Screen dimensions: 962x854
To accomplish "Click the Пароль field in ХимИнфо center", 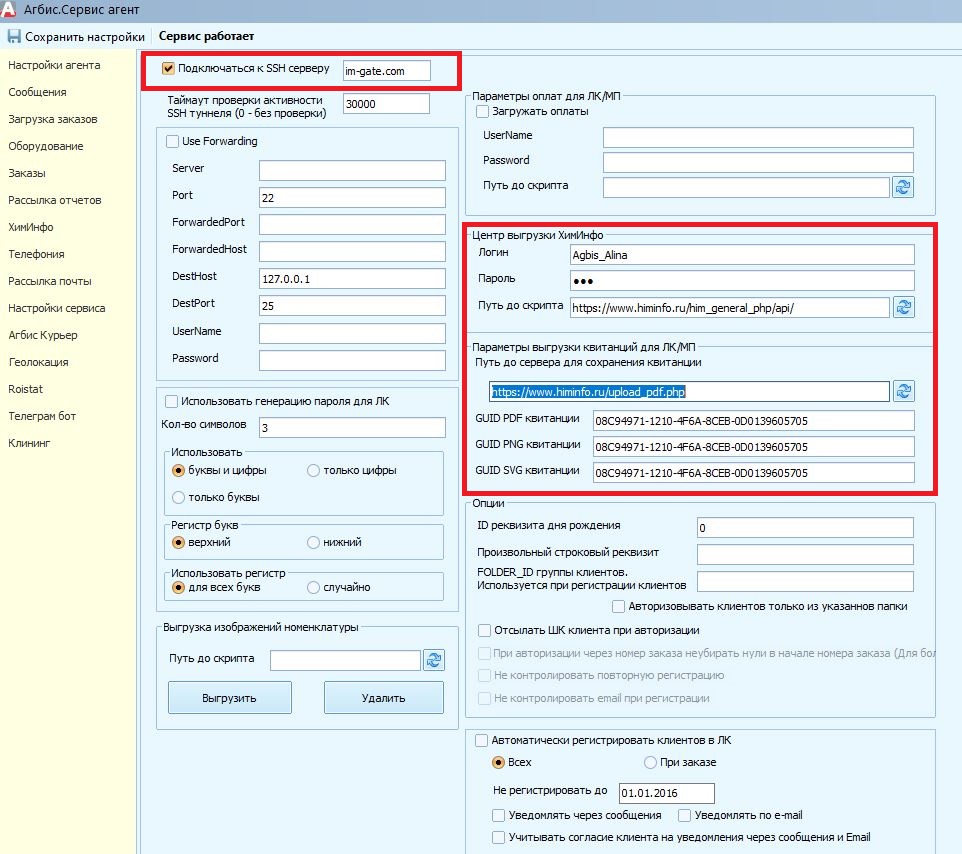I will (x=742, y=280).
